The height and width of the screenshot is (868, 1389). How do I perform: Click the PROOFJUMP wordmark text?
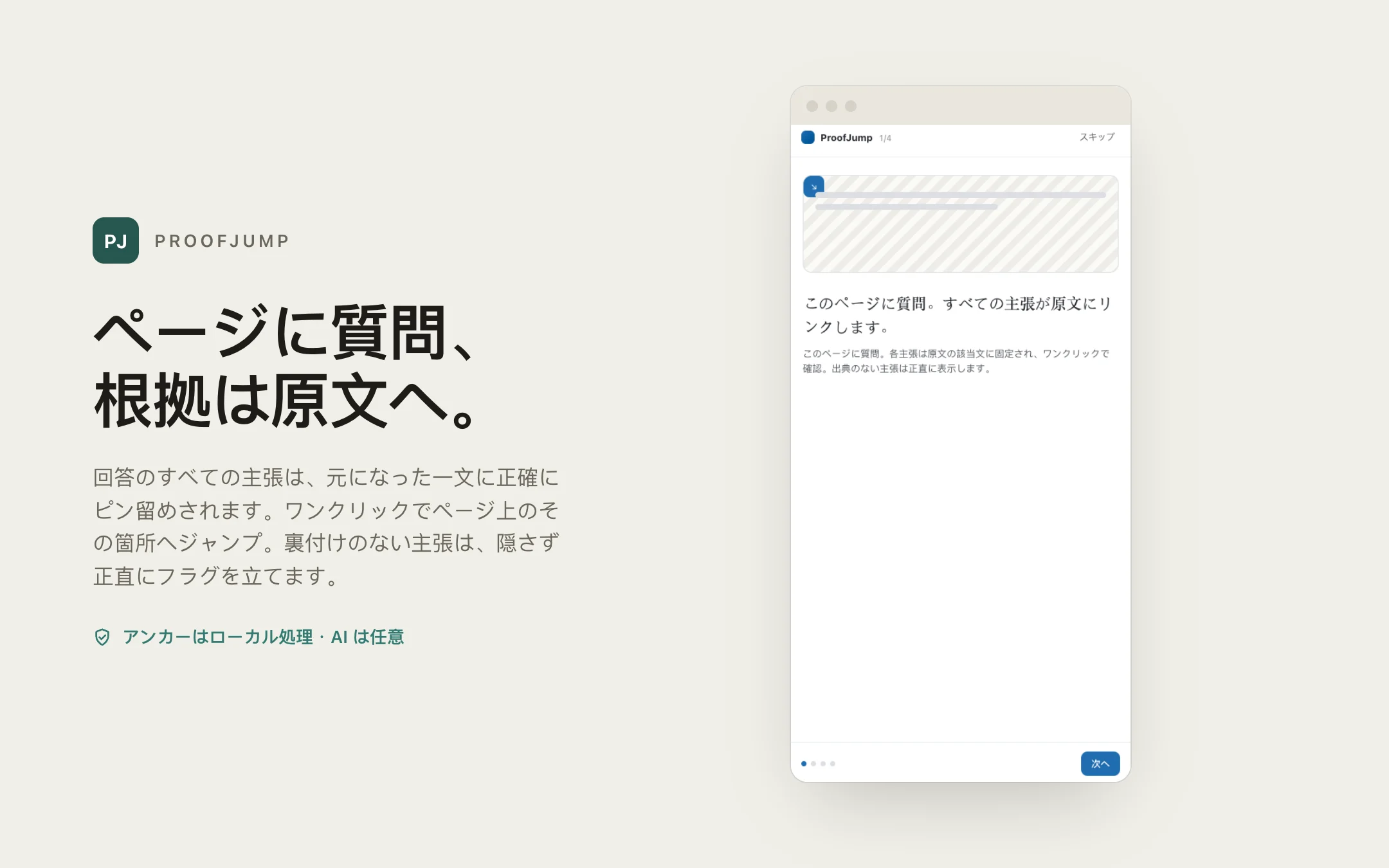coord(222,241)
